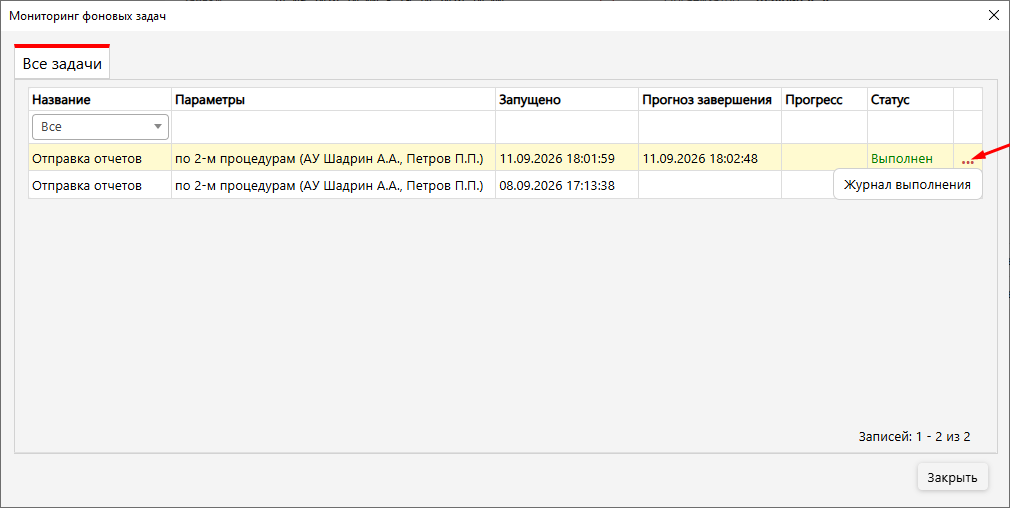Click parameters cell of the 11.09.2026 row

333,158
